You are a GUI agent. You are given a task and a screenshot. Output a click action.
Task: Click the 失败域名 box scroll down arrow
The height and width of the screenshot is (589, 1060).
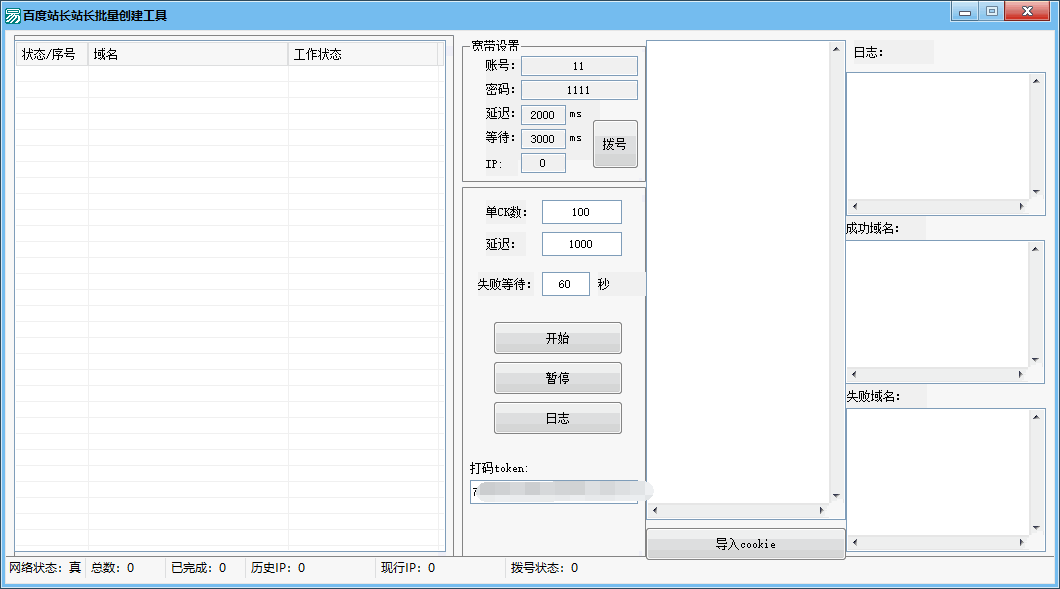click(1036, 528)
